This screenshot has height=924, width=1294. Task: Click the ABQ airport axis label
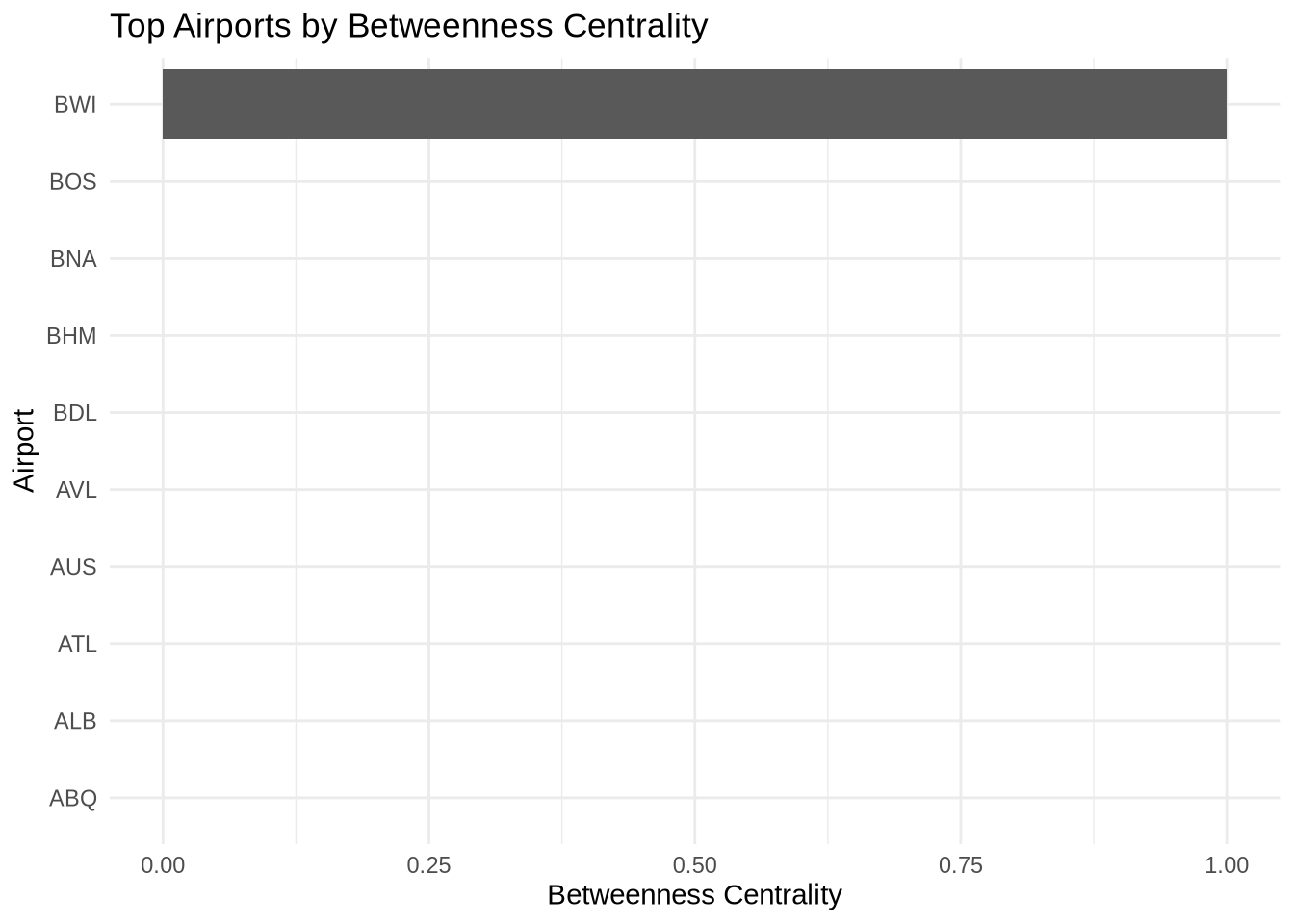(x=73, y=798)
